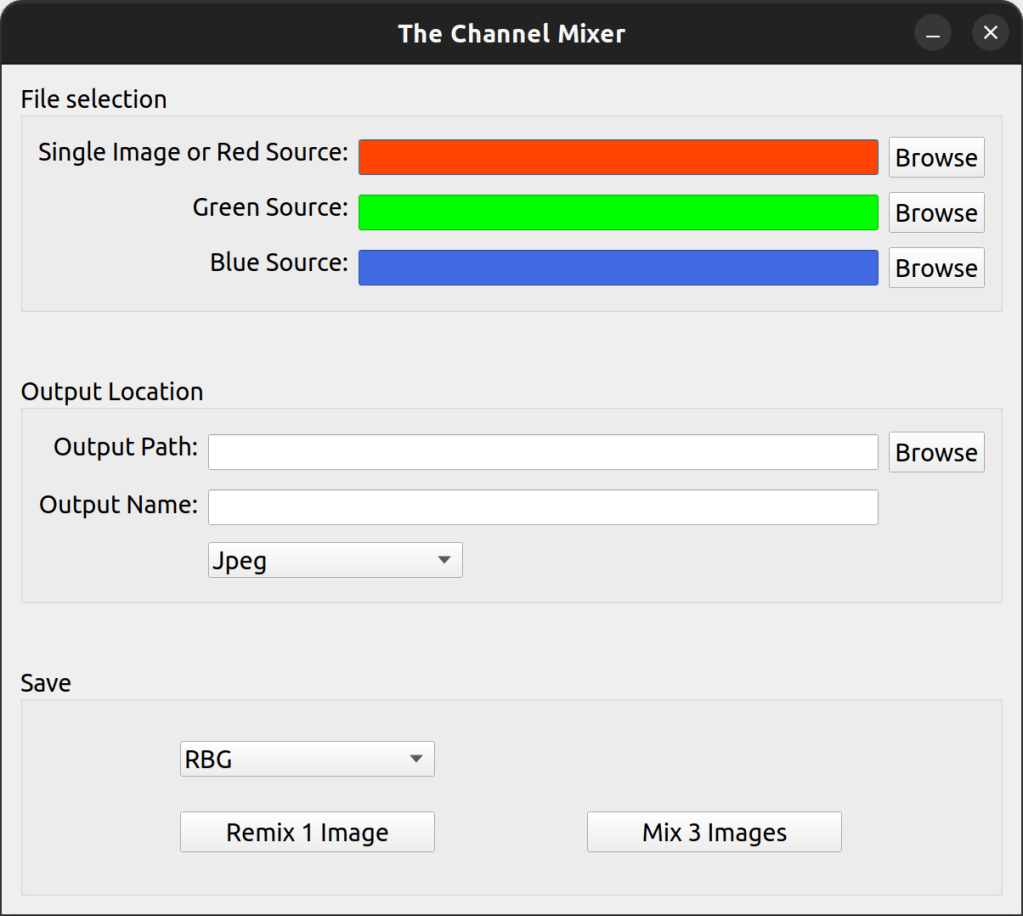Viewport: 1023px width, 916px height.
Task: Focus the Output Name text field
Action: 542,507
